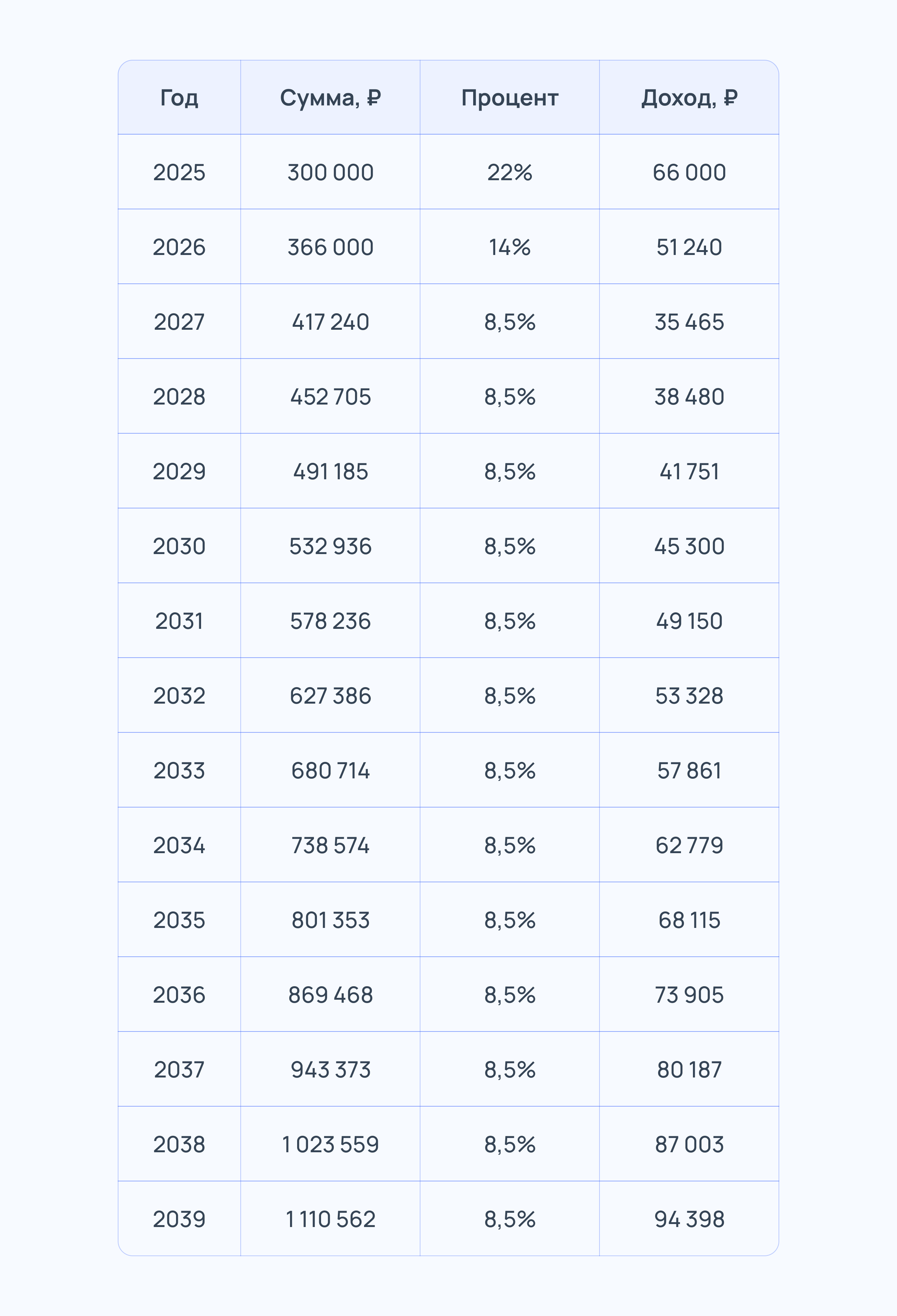Select the 738 574 sum cell
Screen dimensions: 897x1316
pyautogui.click(x=330, y=845)
